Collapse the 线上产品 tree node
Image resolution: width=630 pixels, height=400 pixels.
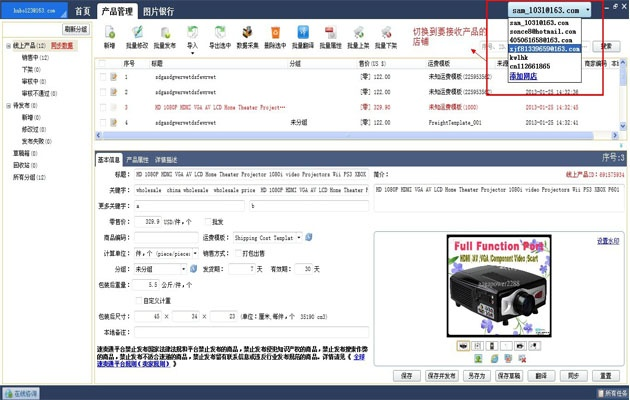(8, 46)
